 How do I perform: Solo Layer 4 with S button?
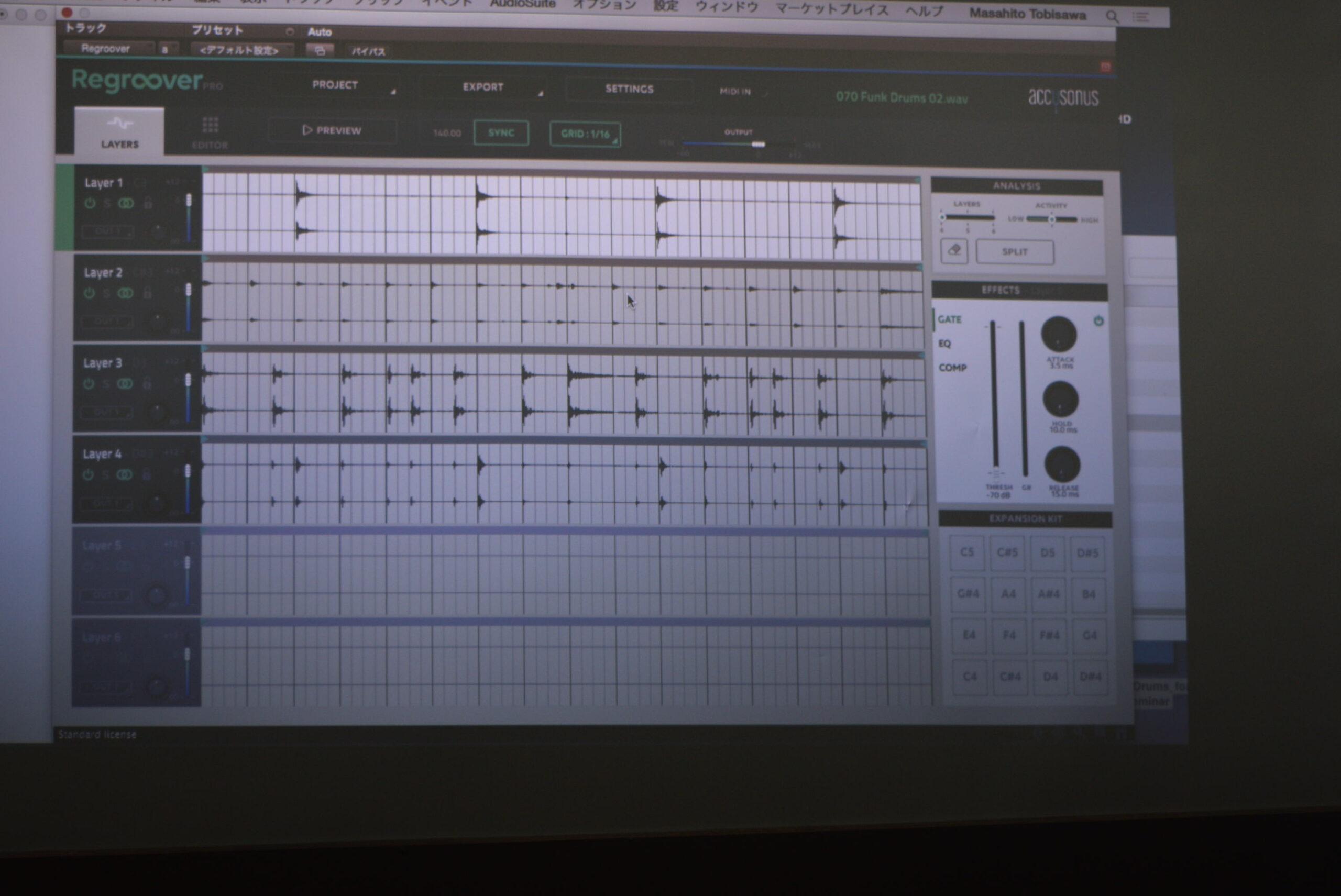(105, 475)
